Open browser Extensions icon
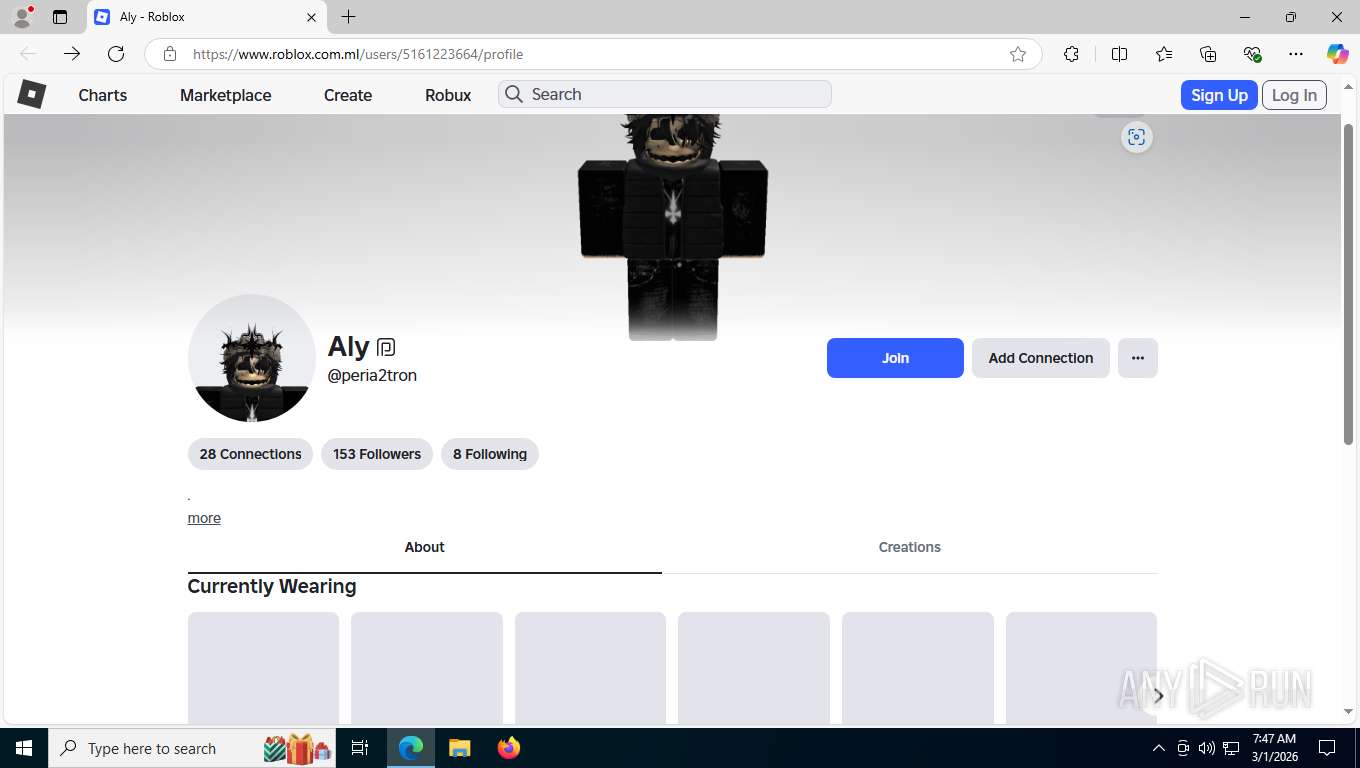The width and height of the screenshot is (1360, 768). (x=1071, y=54)
